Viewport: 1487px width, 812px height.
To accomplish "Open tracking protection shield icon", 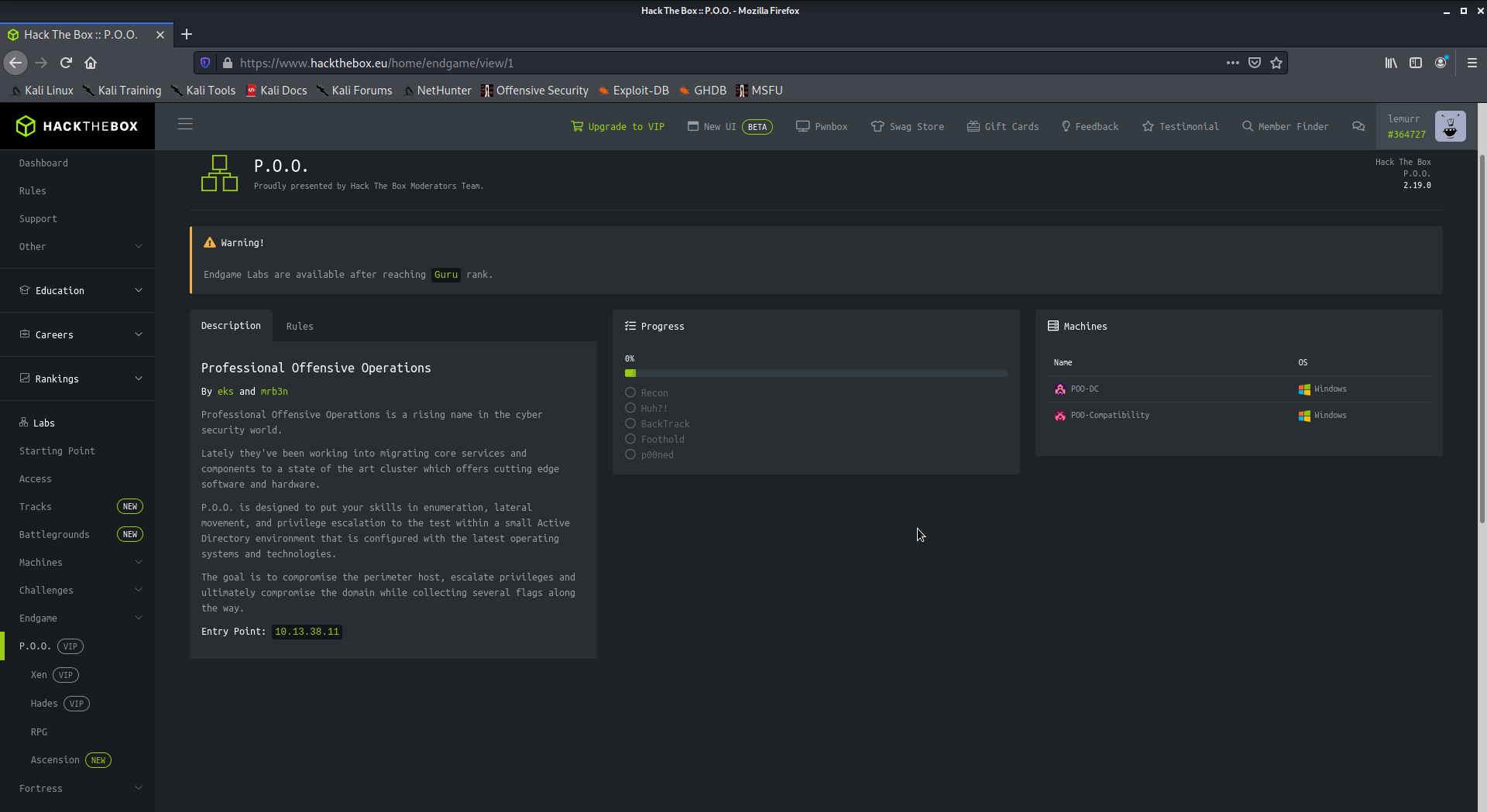I will pos(205,63).
